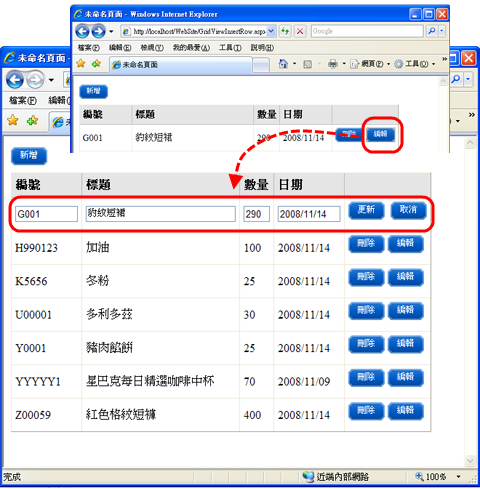Viewport: 480px width, 489px height.
Task: Open new blank tab in top window
Action: [x=261, y=65]
